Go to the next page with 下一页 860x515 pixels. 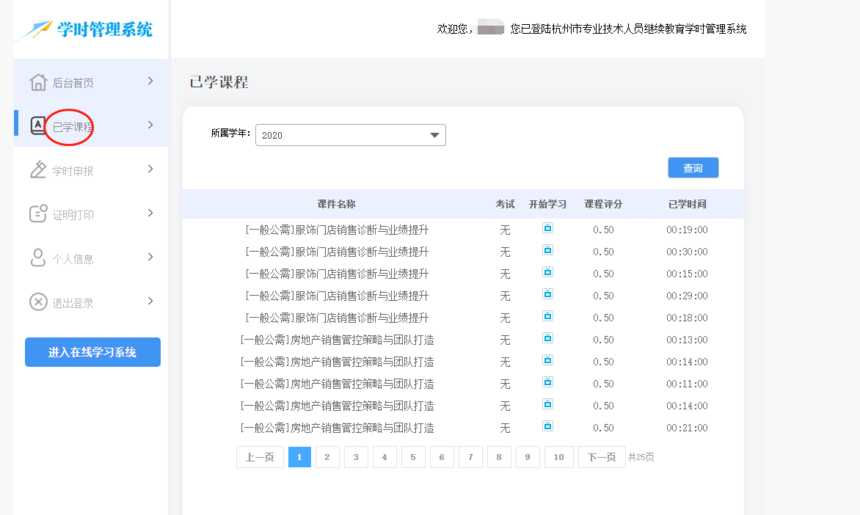[x=602, y=457]
